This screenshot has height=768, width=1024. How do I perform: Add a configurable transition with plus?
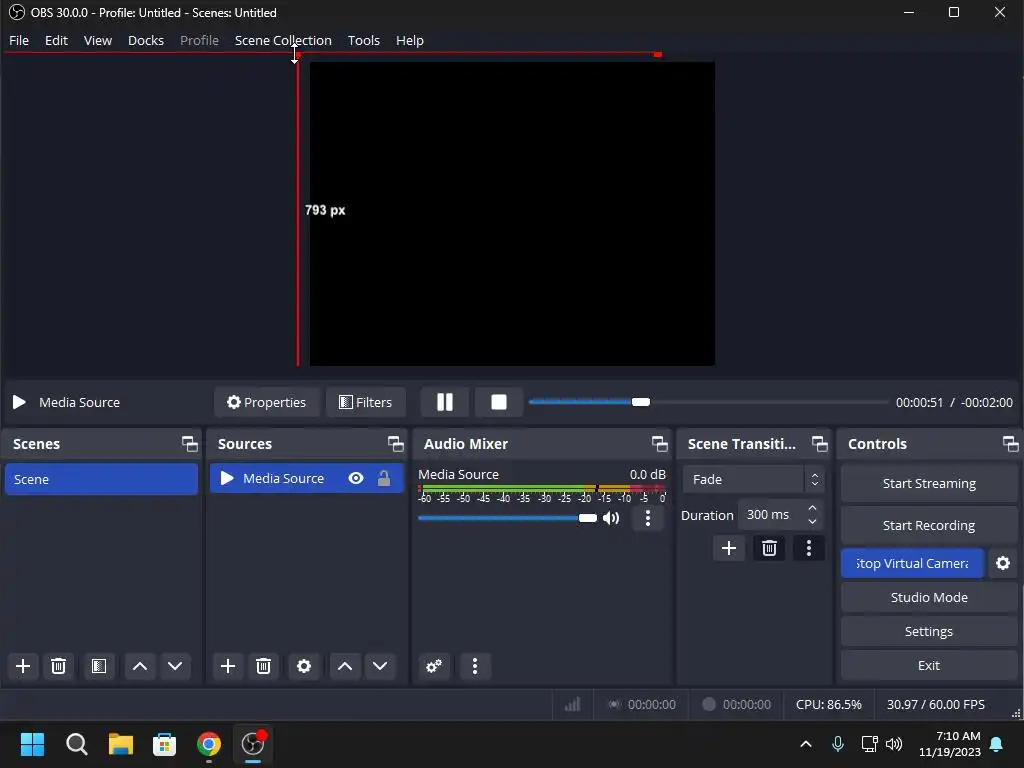click(x=729, y=549)
